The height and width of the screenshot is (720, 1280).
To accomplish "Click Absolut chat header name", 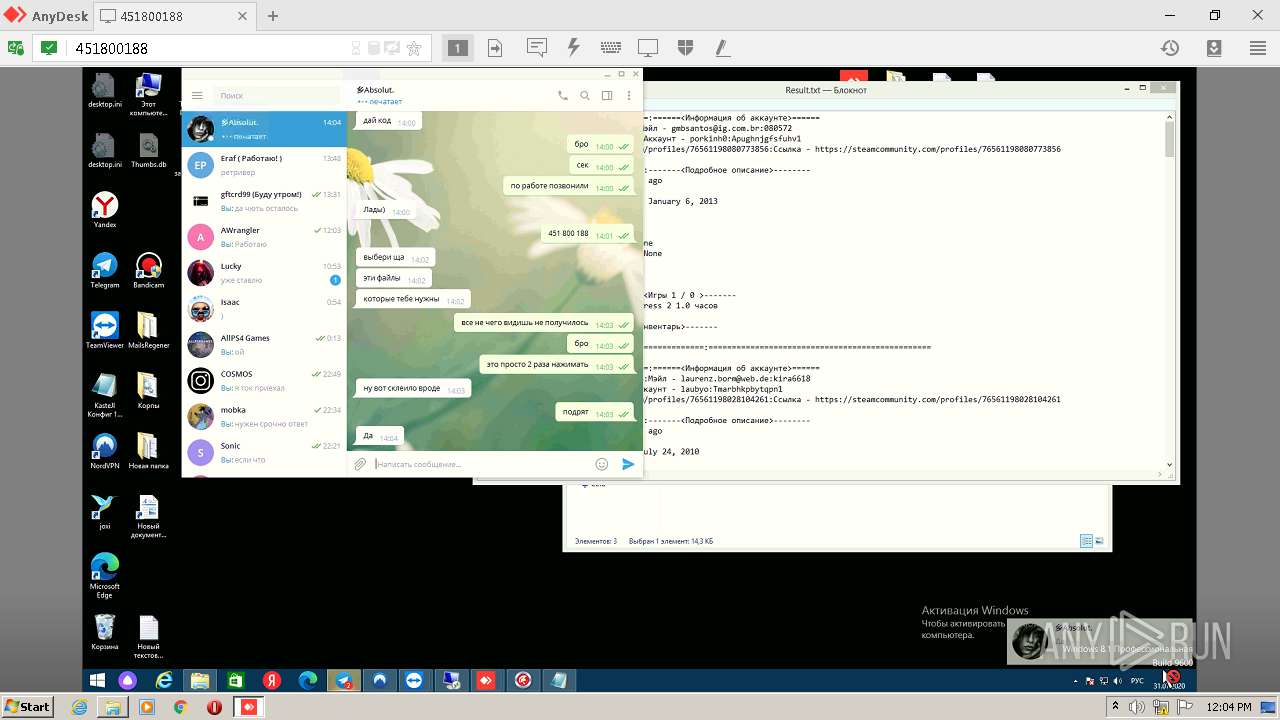I will pos(375,90).
